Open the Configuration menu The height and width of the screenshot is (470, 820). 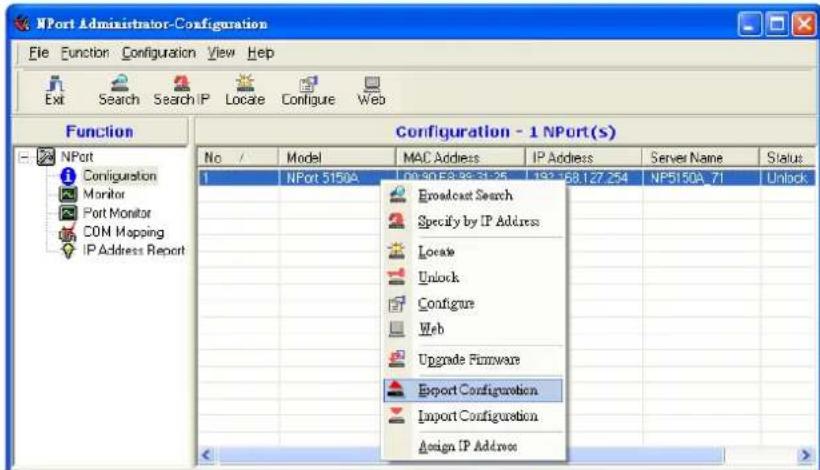[x=158, y=53]
